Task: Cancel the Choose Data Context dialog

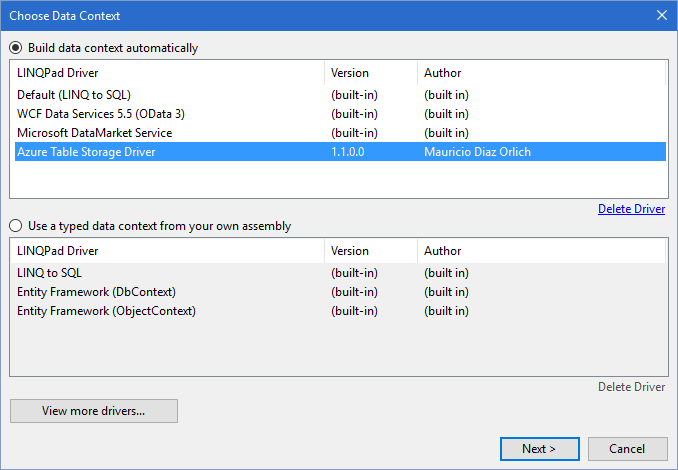Action: 627,449
